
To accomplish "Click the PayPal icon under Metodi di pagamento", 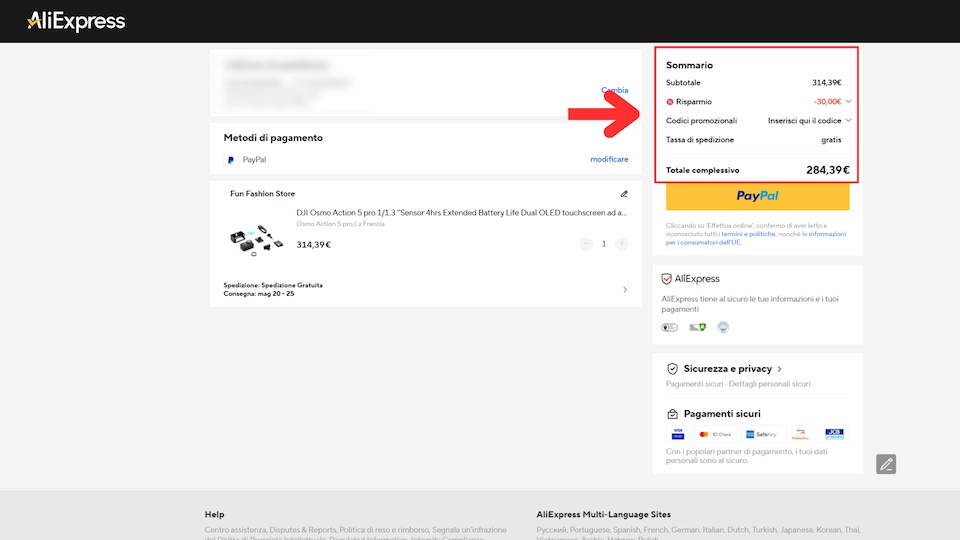I will [x=231, y=160].
